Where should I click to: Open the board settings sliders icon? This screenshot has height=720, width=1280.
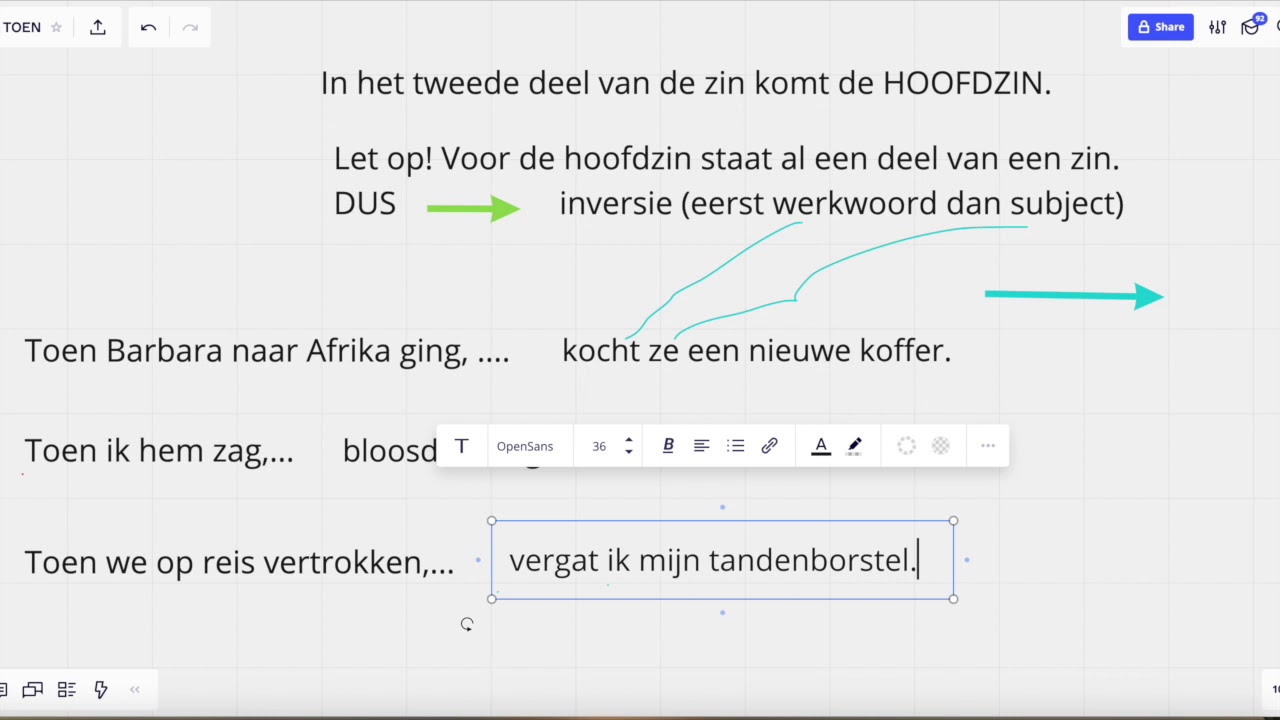[1217, 27]
